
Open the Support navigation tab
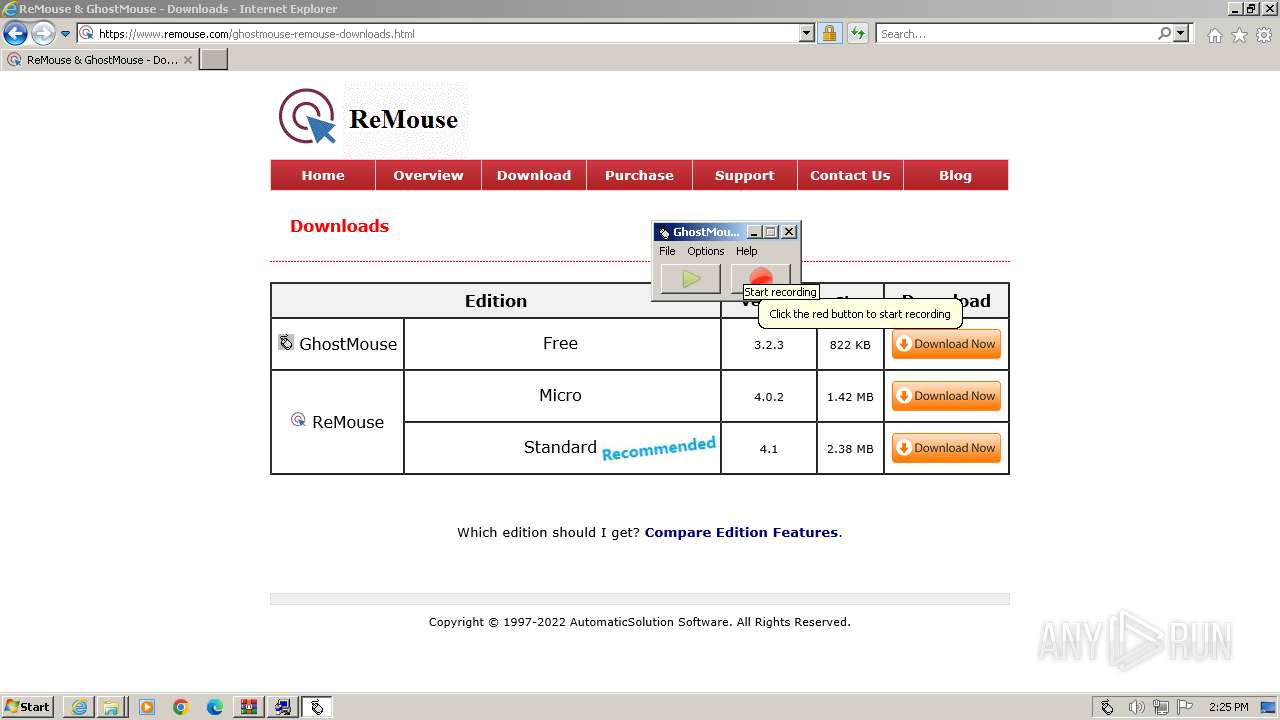pos(744,175)
